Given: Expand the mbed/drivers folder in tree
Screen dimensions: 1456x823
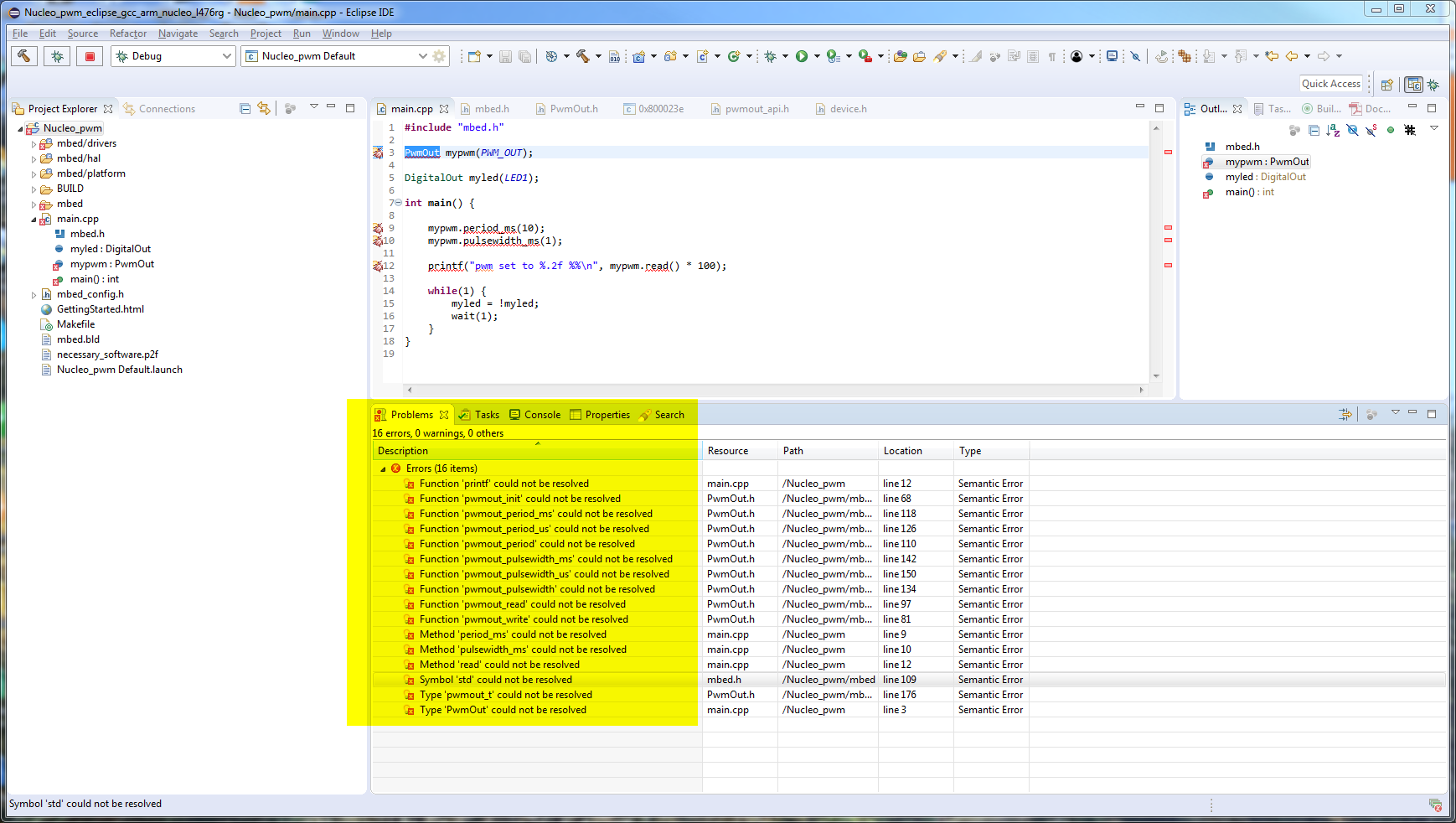Looking at the screenshot, I should [34, 144].
